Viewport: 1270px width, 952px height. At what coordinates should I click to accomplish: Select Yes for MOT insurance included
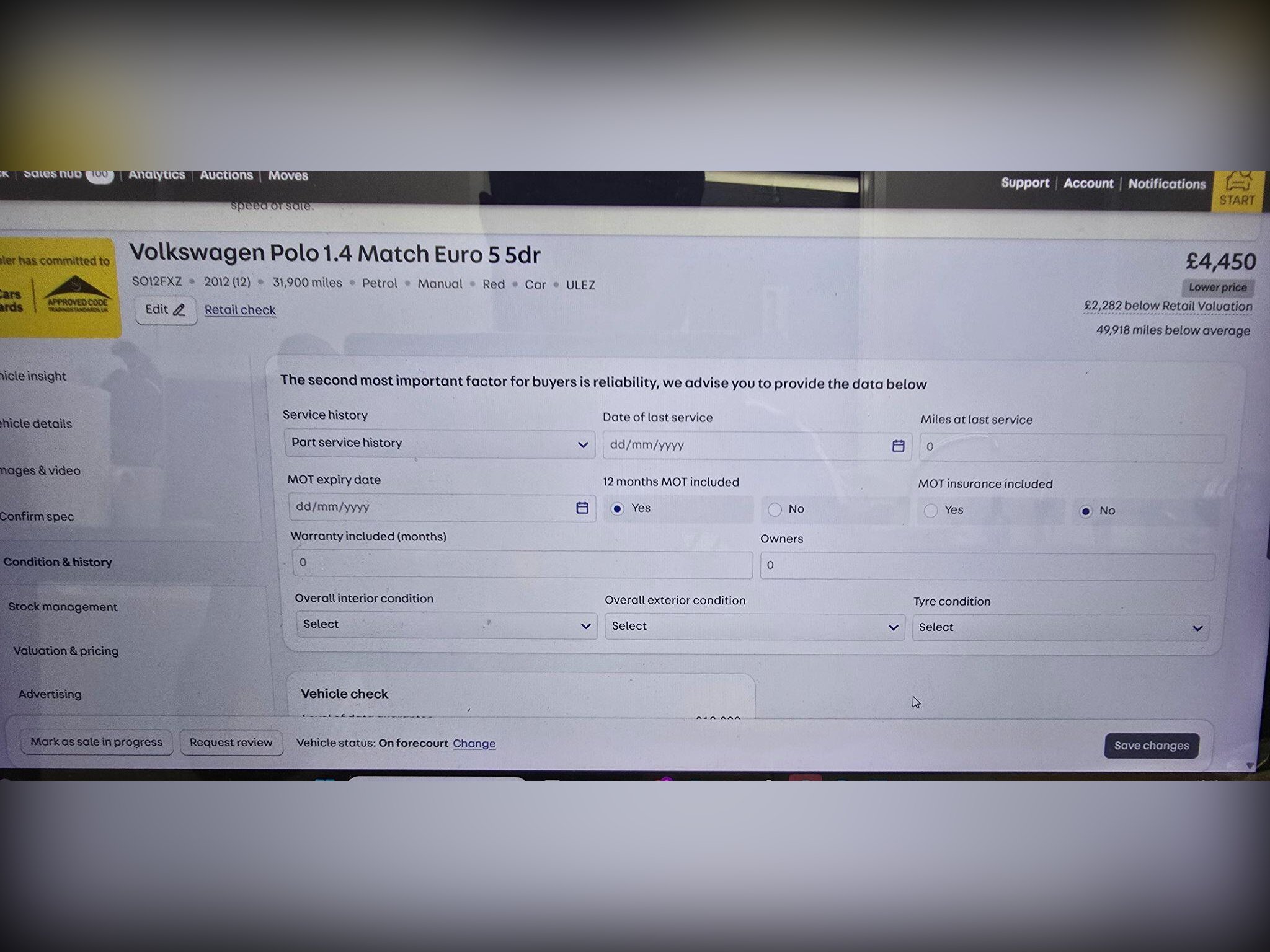pyautogui.click(x=931, y=510)
